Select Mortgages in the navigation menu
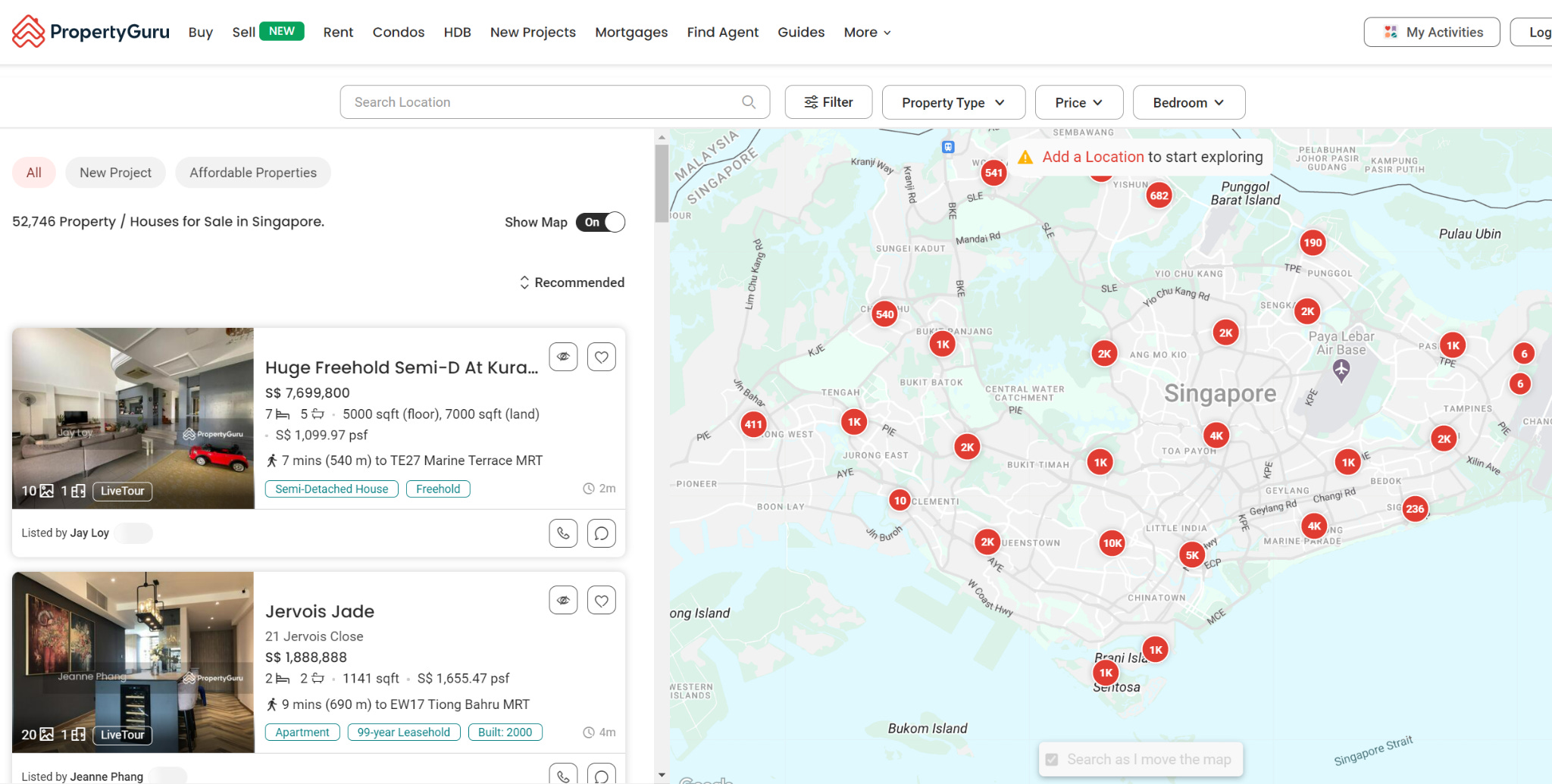 [x=630, y=32]
